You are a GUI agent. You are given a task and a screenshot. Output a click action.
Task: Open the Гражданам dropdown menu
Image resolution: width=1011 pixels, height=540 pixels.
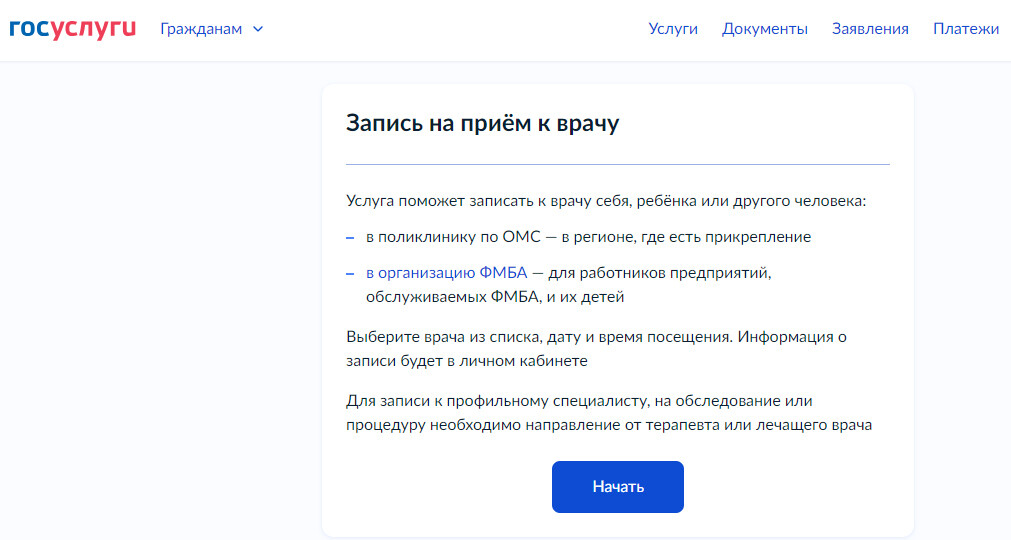pyautogui.click(x=201, y=29)
